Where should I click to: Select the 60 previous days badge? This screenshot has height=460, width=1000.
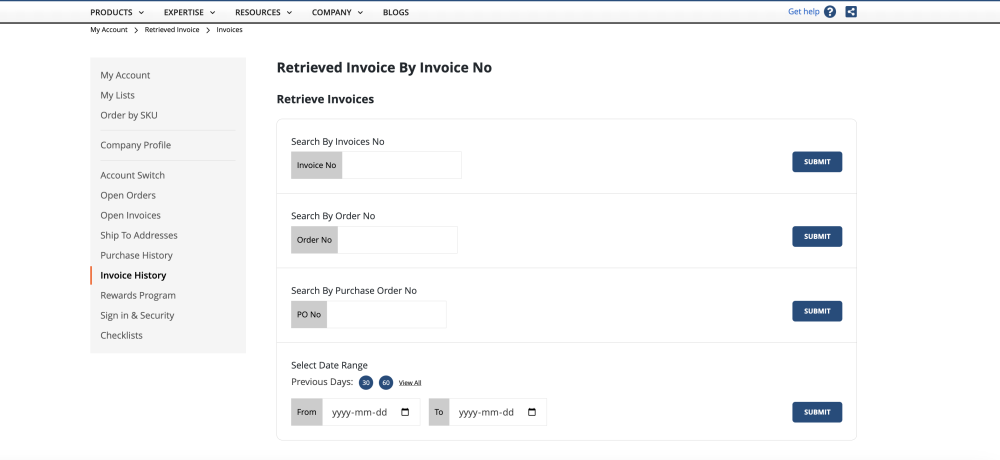click(x=386, y=383)
